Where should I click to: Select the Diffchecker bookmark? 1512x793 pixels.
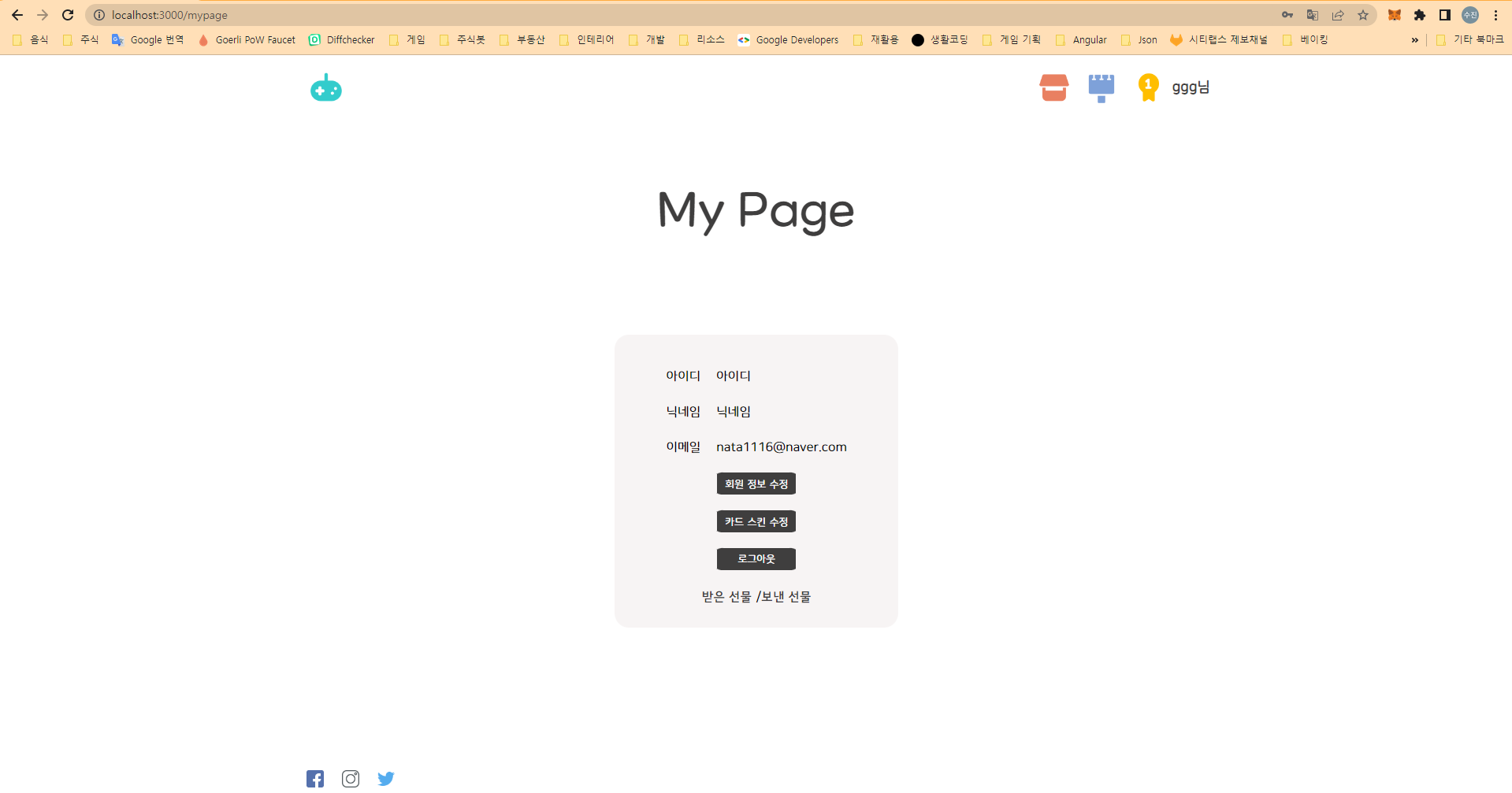(342, 40)
